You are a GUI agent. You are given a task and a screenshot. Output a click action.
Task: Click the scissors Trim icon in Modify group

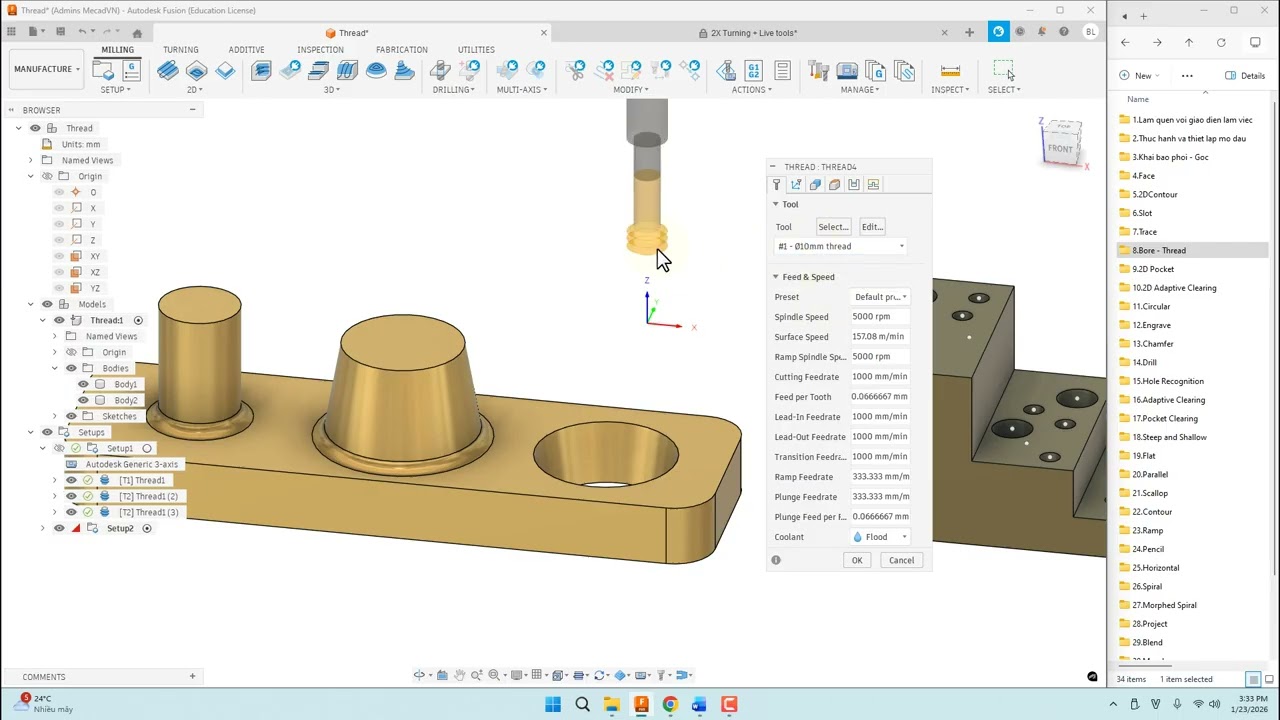click(576, 70)
